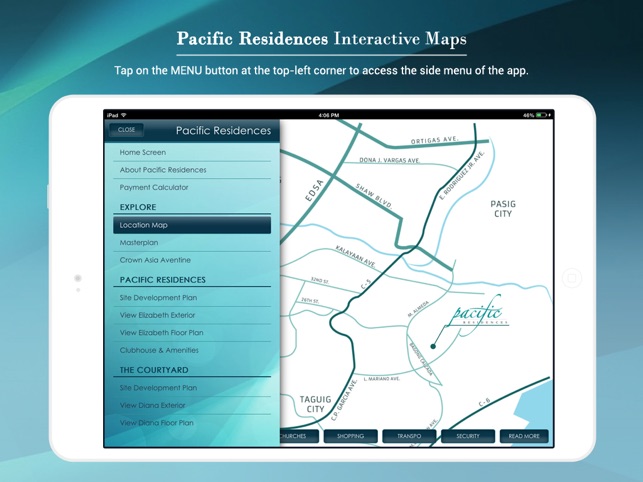
Task: Tap the EDSA road label
Action: pyautogui.click(x=315, y=190)
